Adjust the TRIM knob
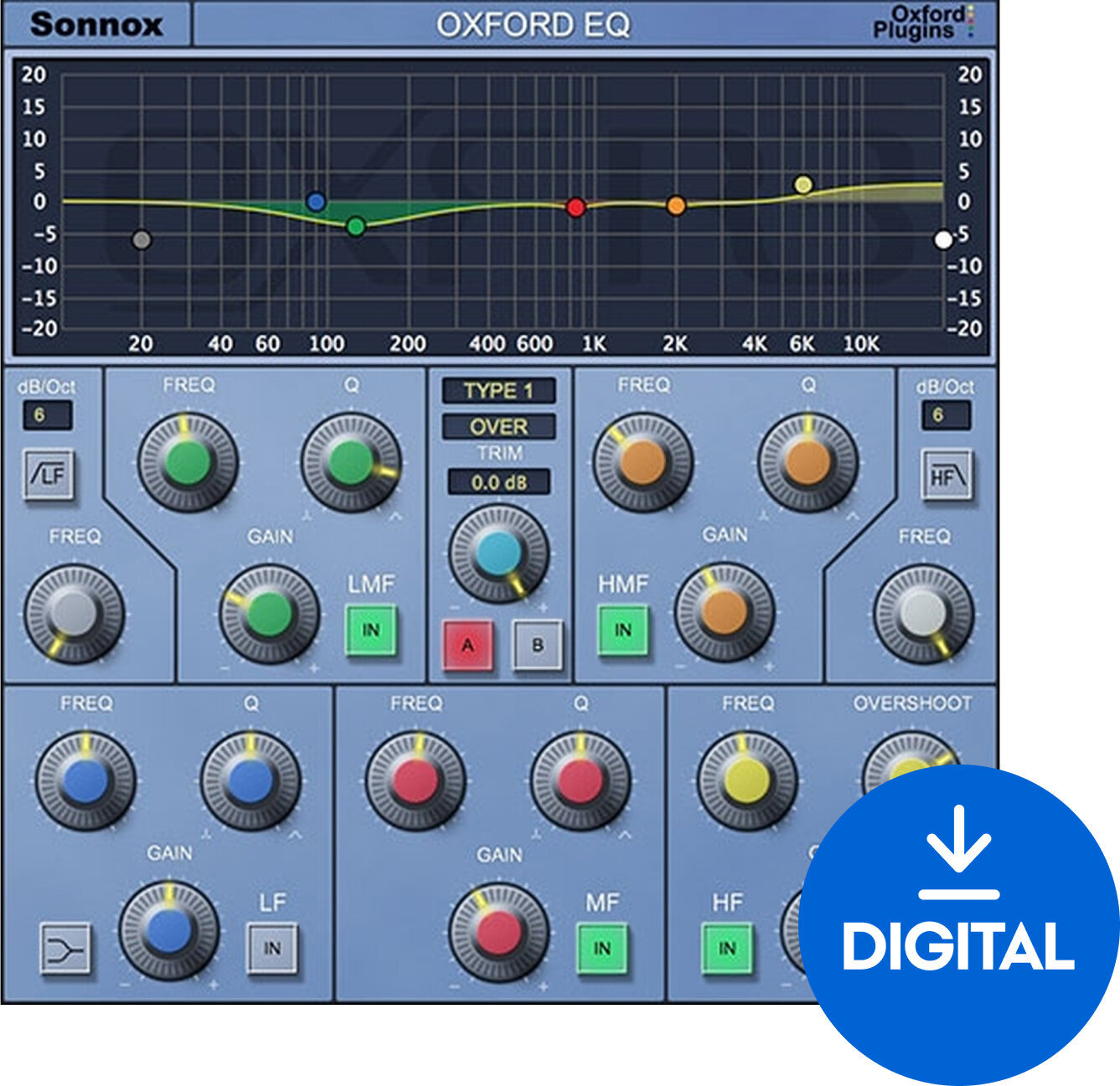The width and height of the screenshot is (1120, 1086). tap(500, 554)
